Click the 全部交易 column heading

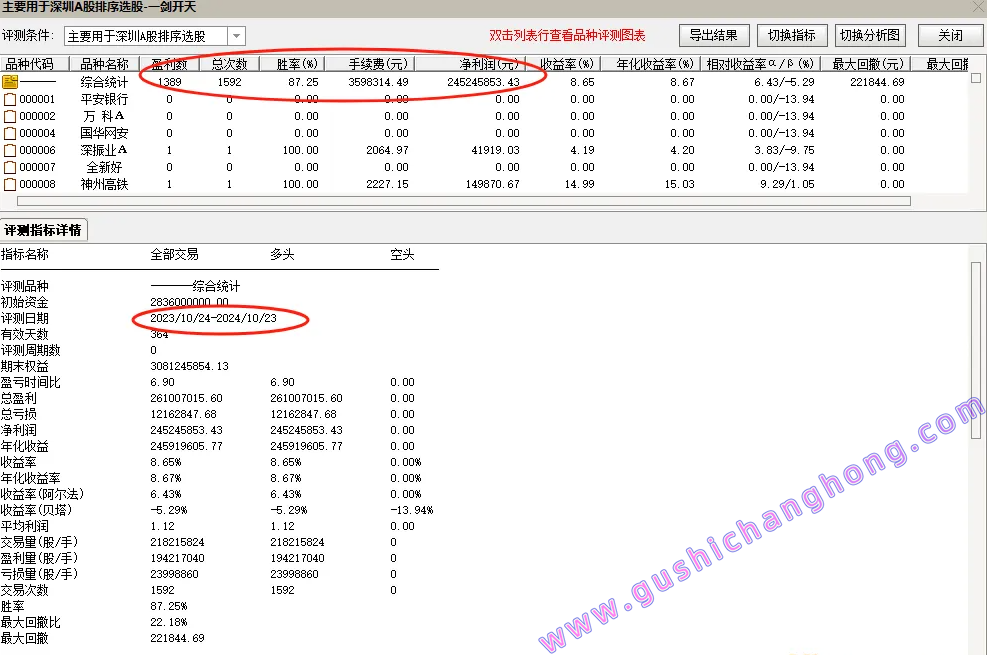click(174, 254)
